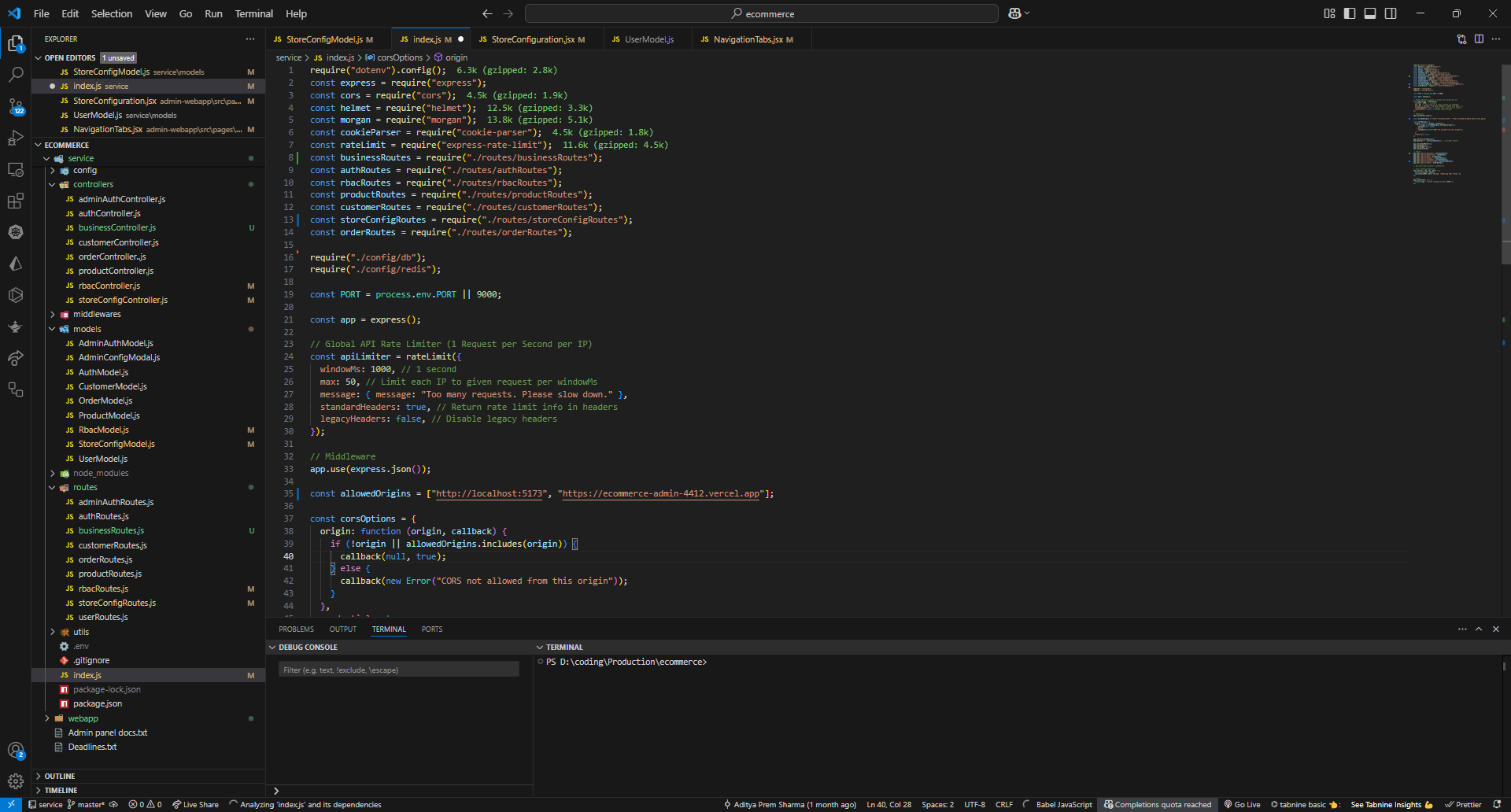Click Completions quota reached status item

pyautogui.click(x=1157, y=804)
